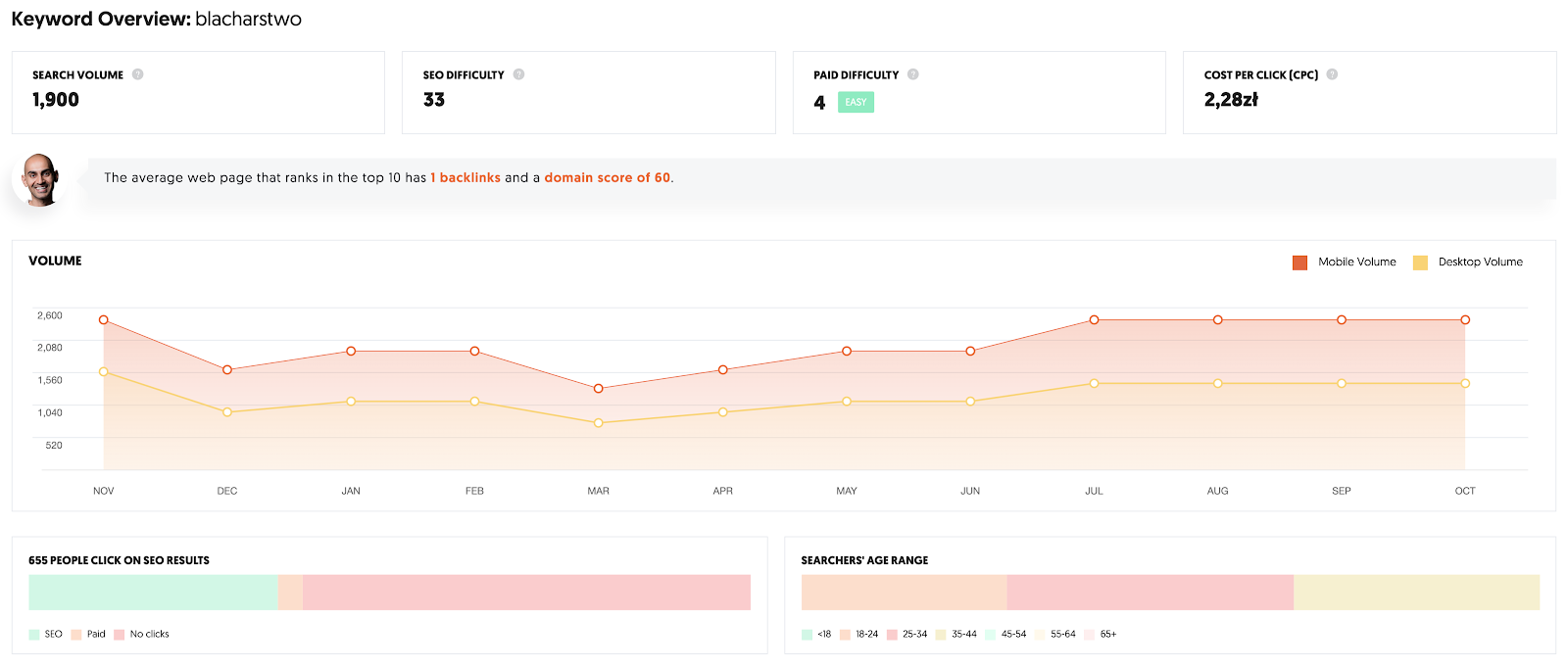Toggle the Mobile Volume legend swatch
Viewport: 1568px width, 669px height.
pyautogui.click(x=1299, y=263)
